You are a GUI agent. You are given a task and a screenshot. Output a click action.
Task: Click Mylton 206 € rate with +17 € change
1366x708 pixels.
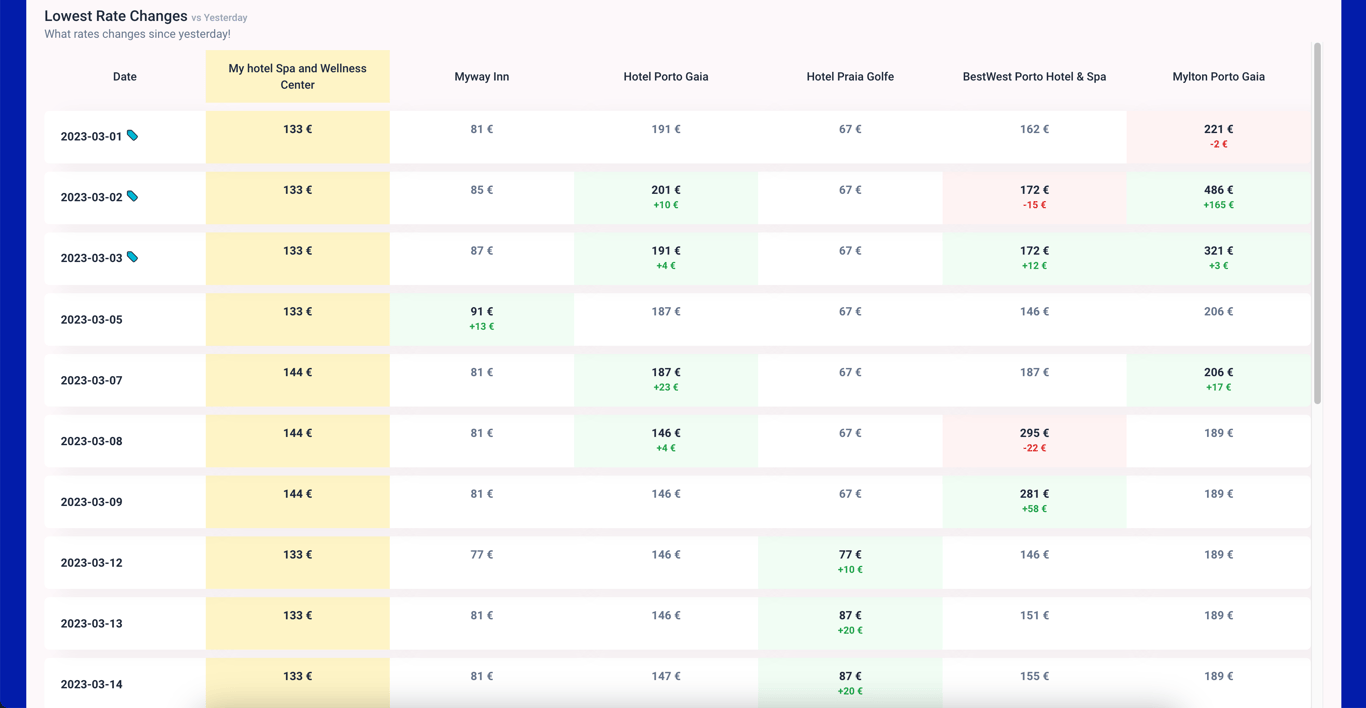click(1218, 381)
